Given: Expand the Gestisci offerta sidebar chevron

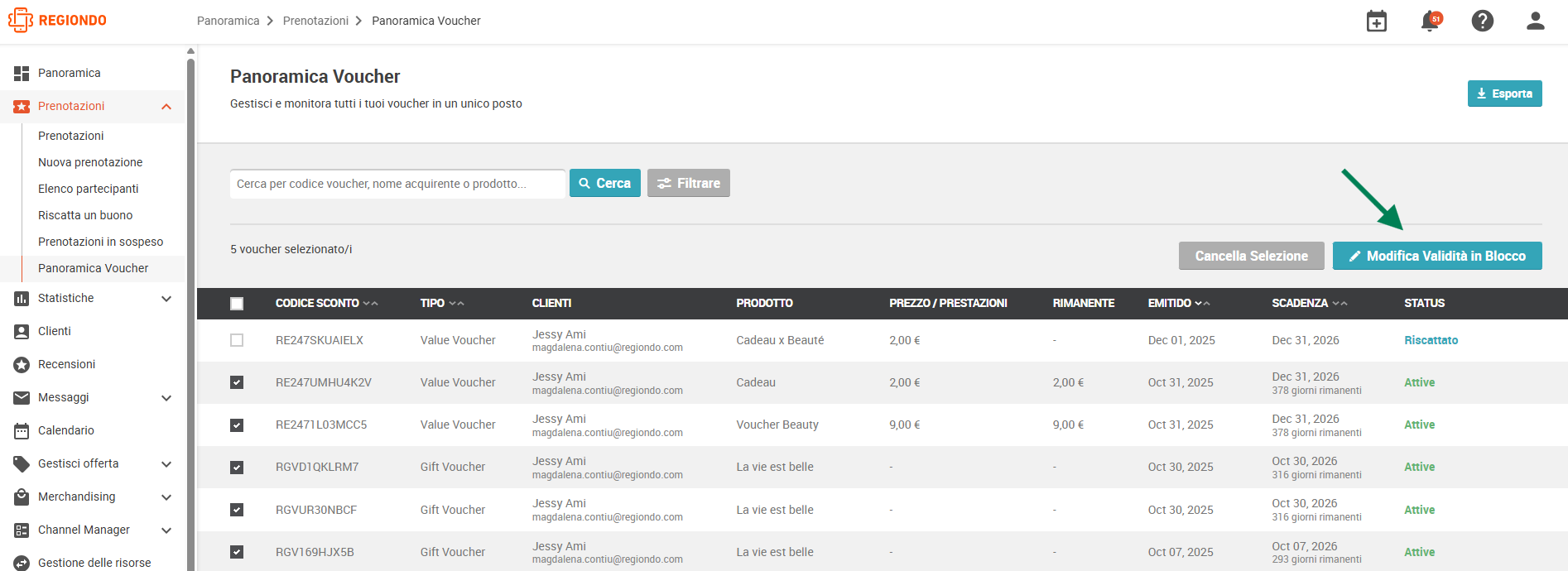Looking at the screenshot, I should (x=166, y=464).
